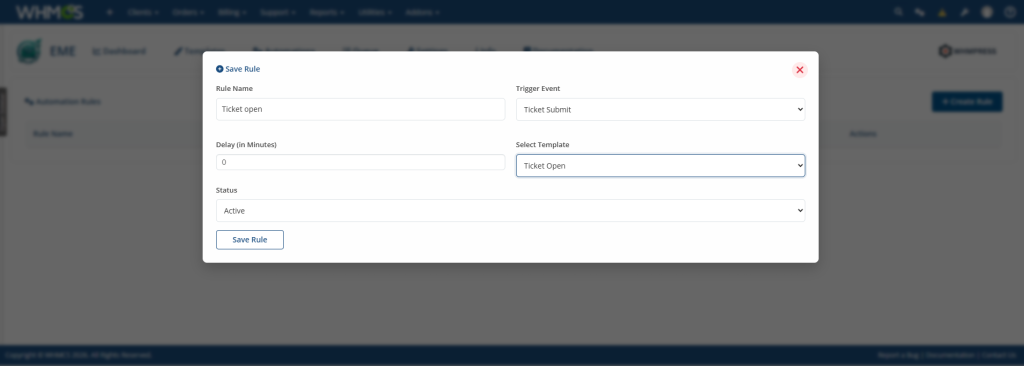Open the Orders menu in navbar
This screenshot has width=1024, height=366.
[189, 12]
